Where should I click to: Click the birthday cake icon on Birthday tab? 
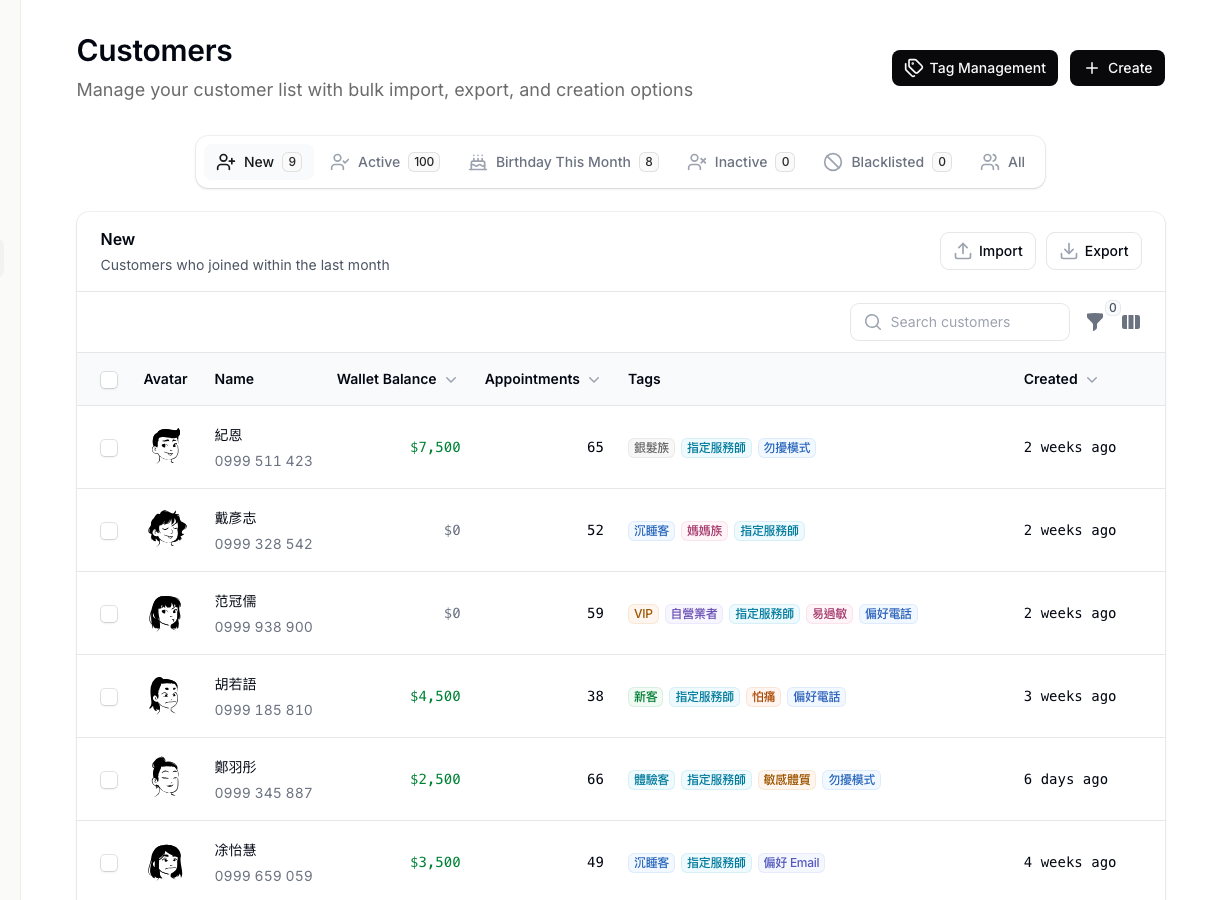click(478, 161)
